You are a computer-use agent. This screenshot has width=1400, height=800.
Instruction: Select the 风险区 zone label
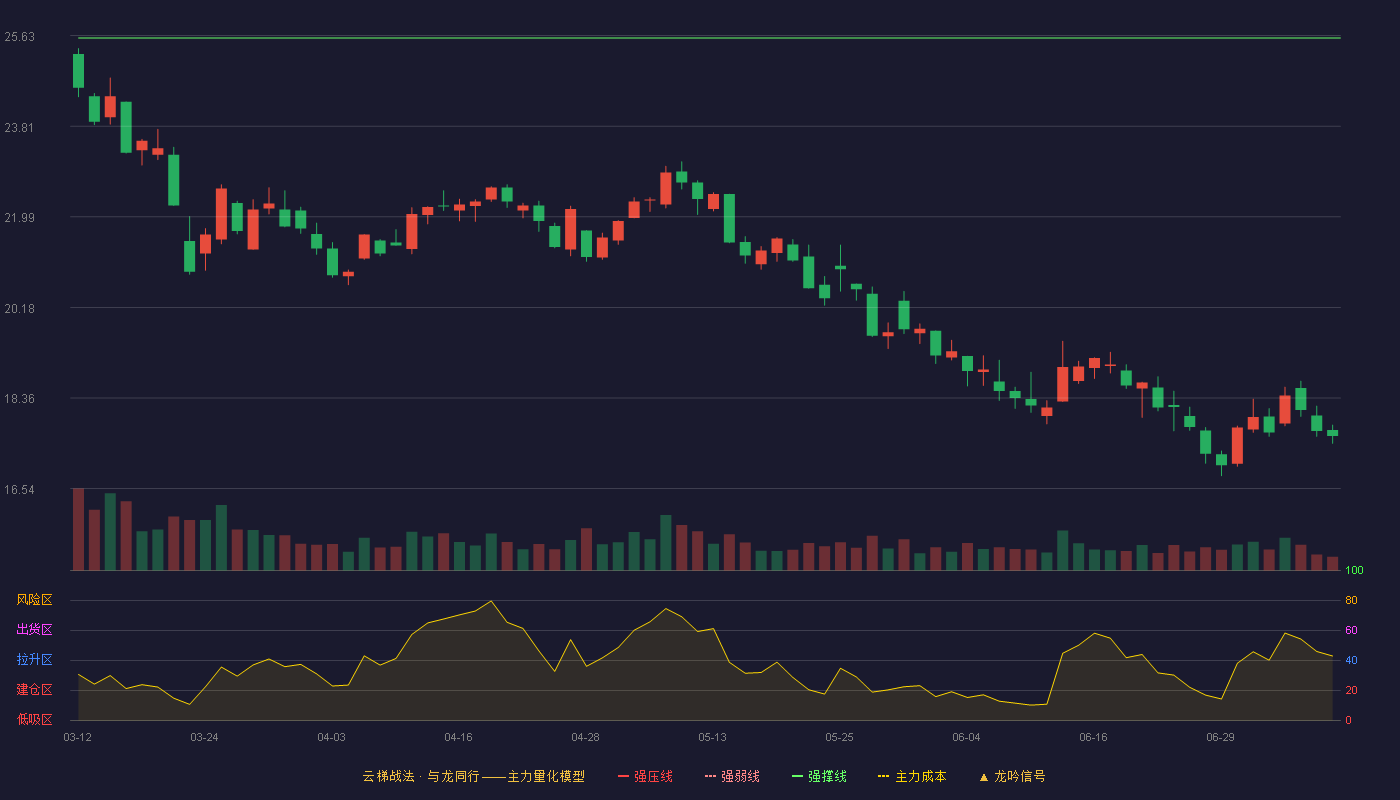coord(34,600)
